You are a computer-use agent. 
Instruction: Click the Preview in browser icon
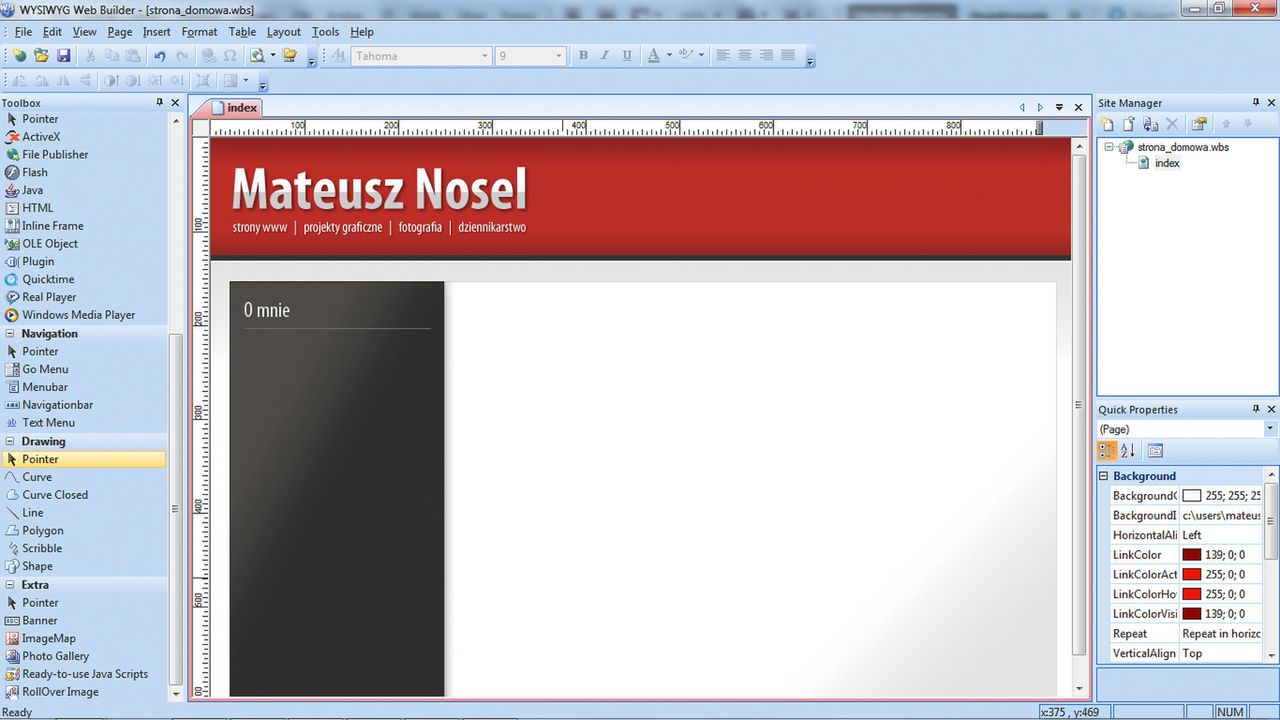point(257,56)
